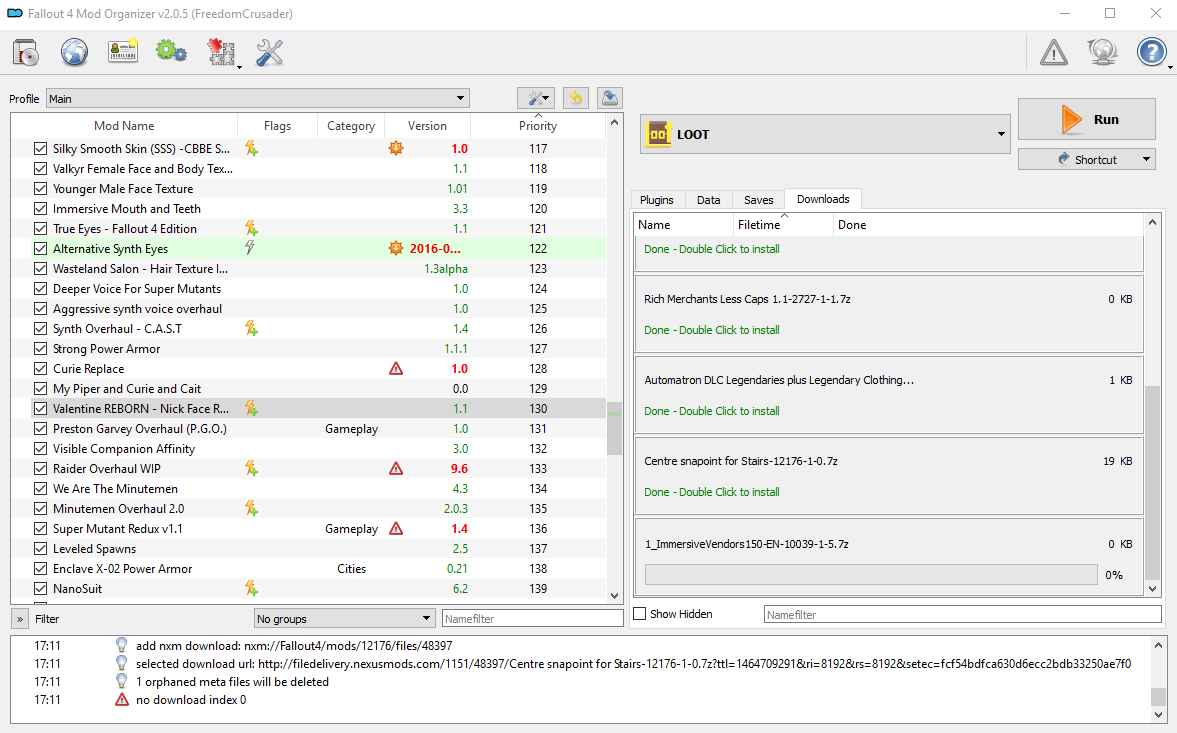
Task: Open Nexus network globe icon
Action: tap(74, 53)
